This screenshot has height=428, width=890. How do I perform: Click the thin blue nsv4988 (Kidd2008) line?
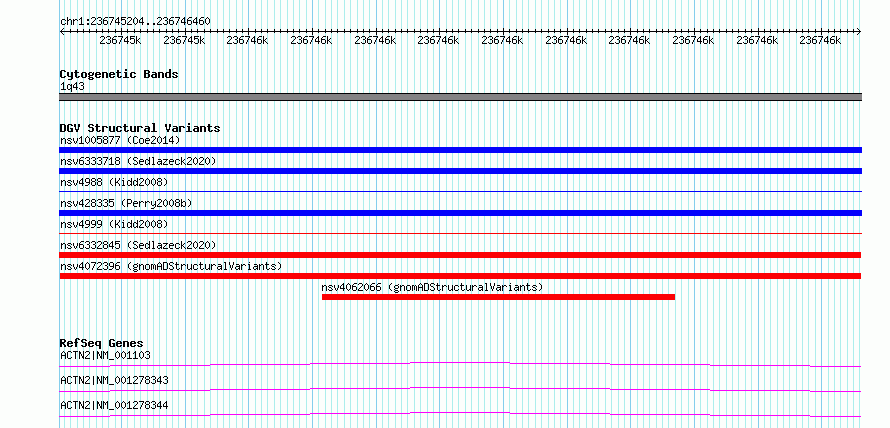pos(460,192)
